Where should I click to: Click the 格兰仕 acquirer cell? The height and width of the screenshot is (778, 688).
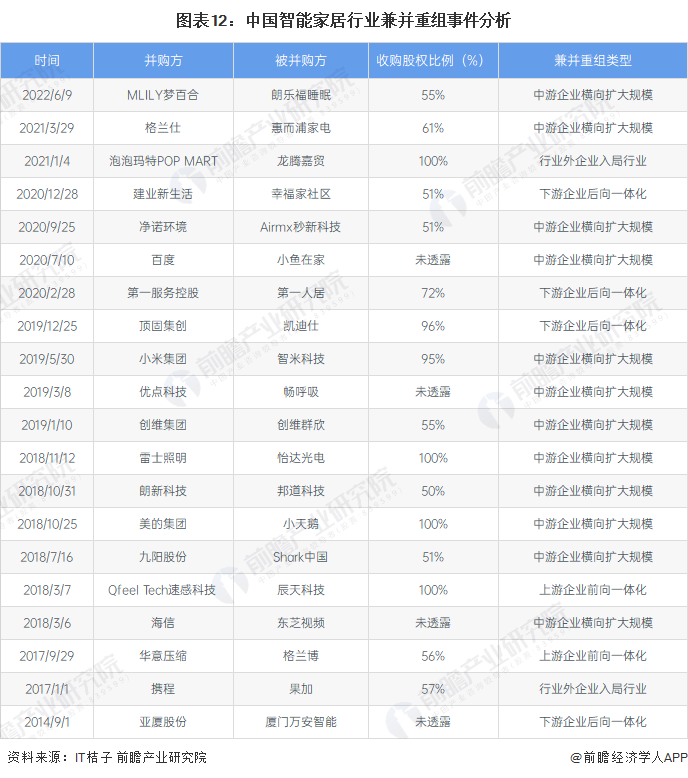pos(163,128)
